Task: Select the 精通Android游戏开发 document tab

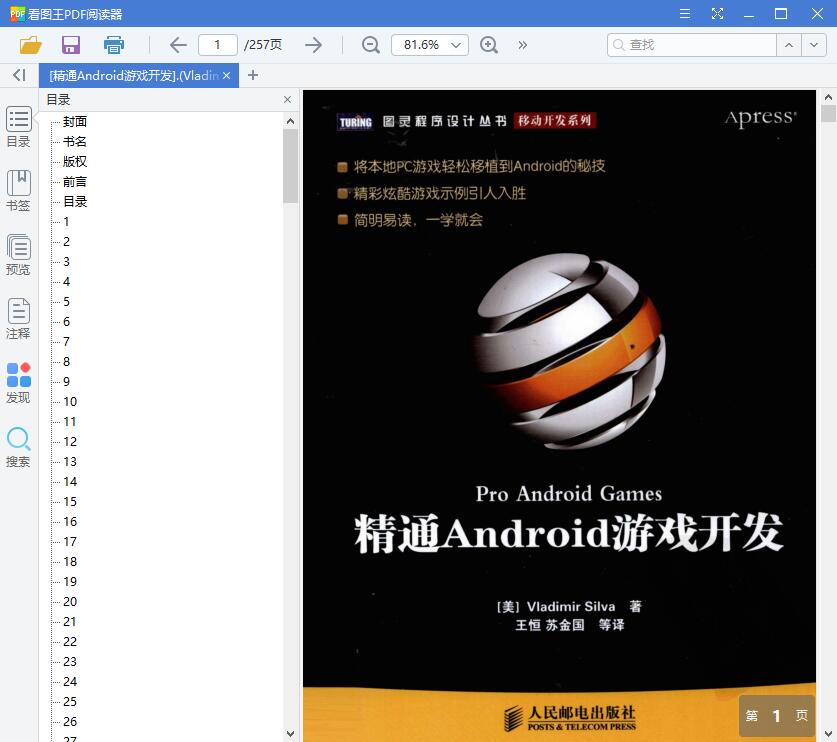Action: (135, 75)
